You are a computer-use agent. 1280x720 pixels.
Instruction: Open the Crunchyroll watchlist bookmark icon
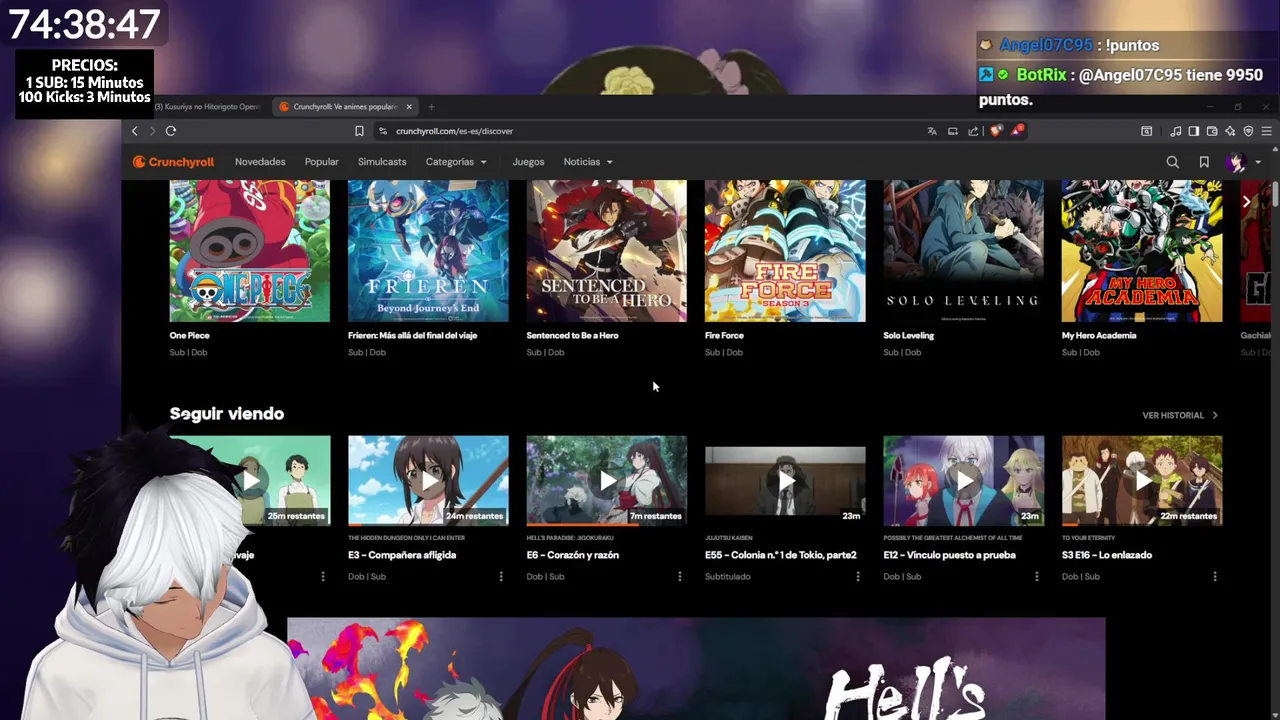click(x=1204, y=162)
